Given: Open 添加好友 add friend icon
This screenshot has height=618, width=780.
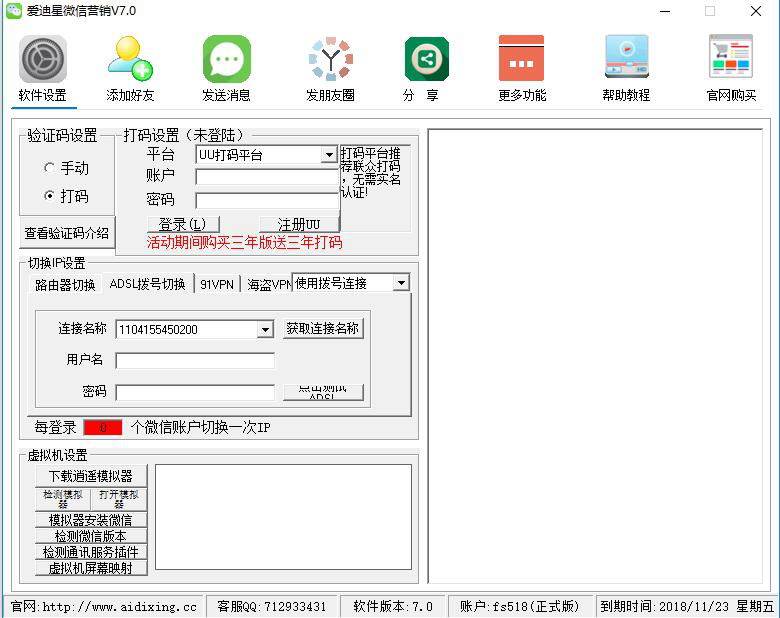Looking at the screenshot, I should (130, 59).
